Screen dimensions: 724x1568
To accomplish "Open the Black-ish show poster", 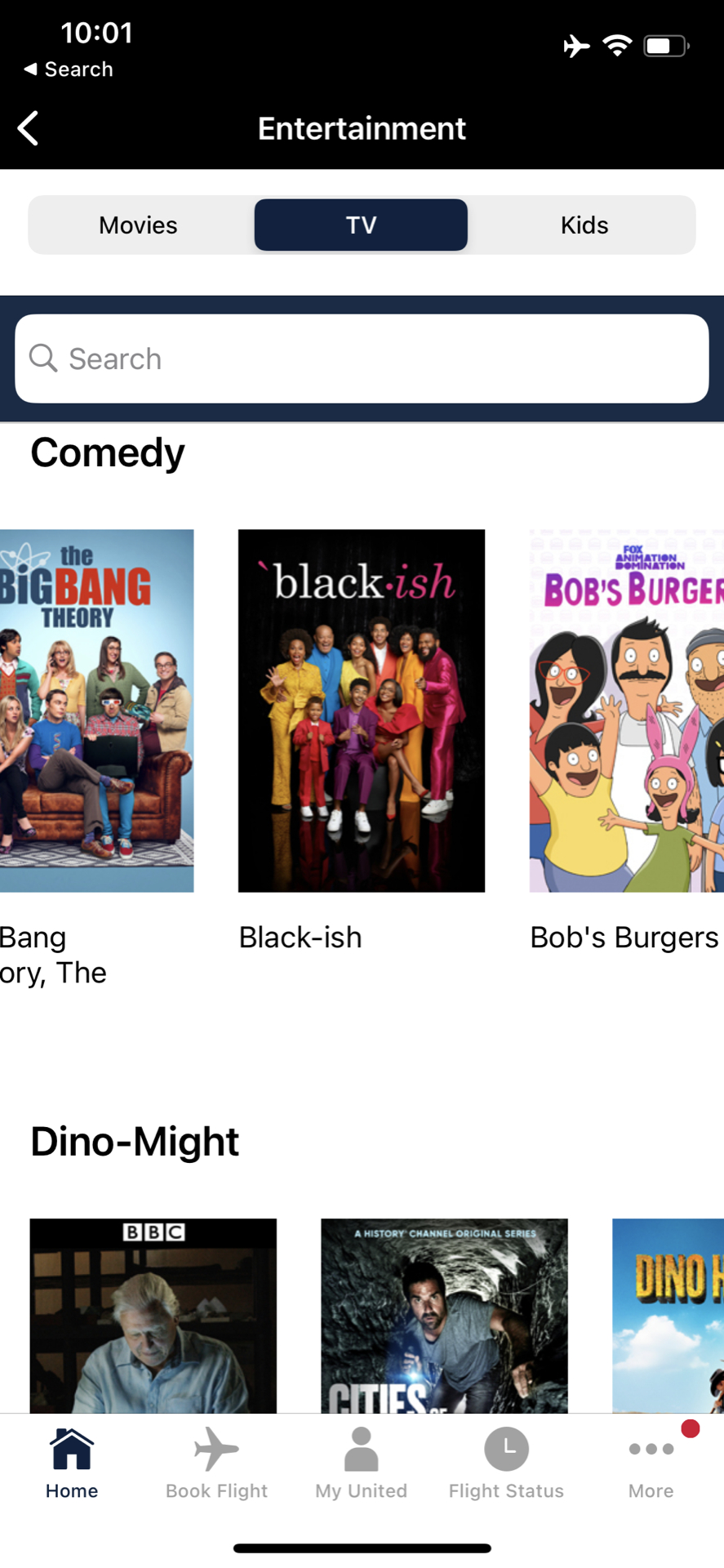I will (x=362, y=710).
